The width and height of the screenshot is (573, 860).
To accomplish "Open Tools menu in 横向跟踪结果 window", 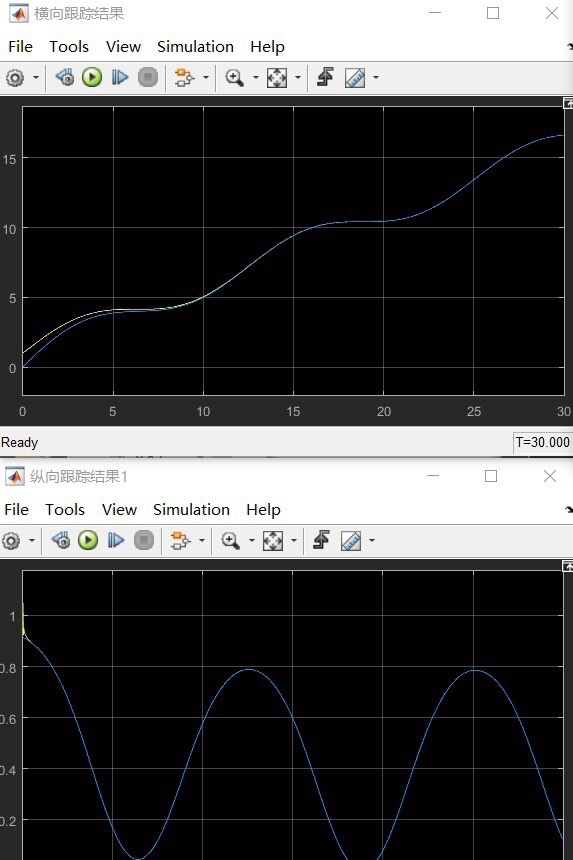I will coord(69,47).
